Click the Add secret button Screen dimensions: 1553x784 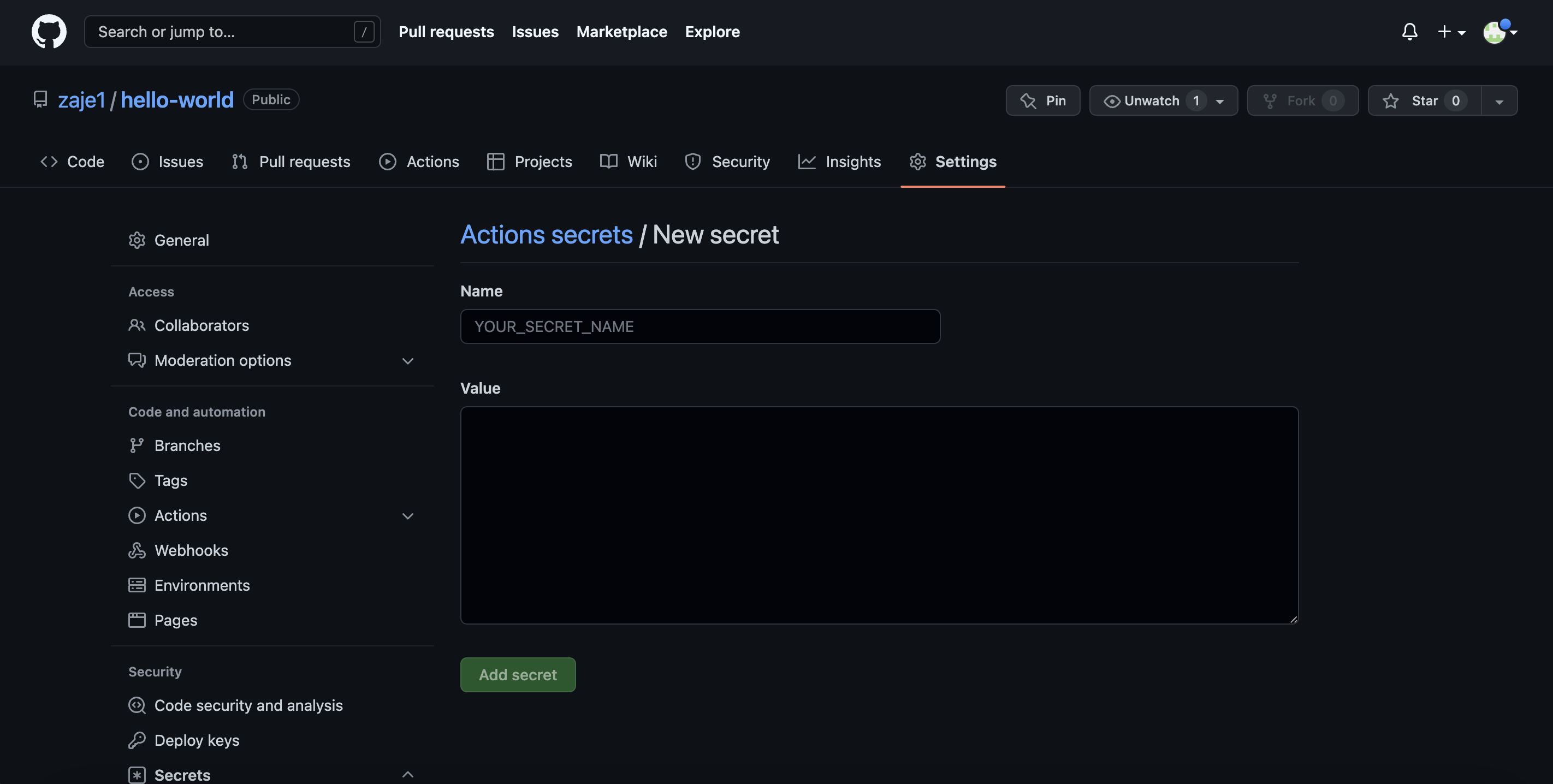tap(518, 674)
